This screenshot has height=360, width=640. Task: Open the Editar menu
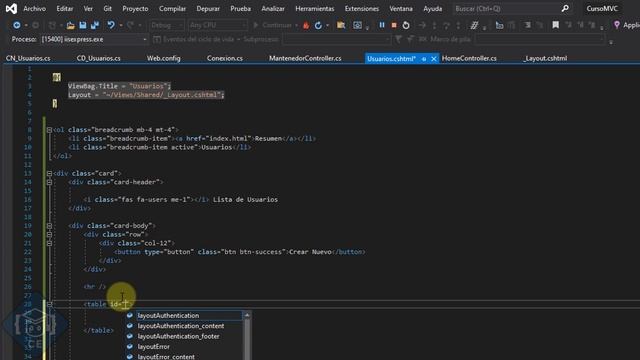pyautogui.click(x=65, y=9)
